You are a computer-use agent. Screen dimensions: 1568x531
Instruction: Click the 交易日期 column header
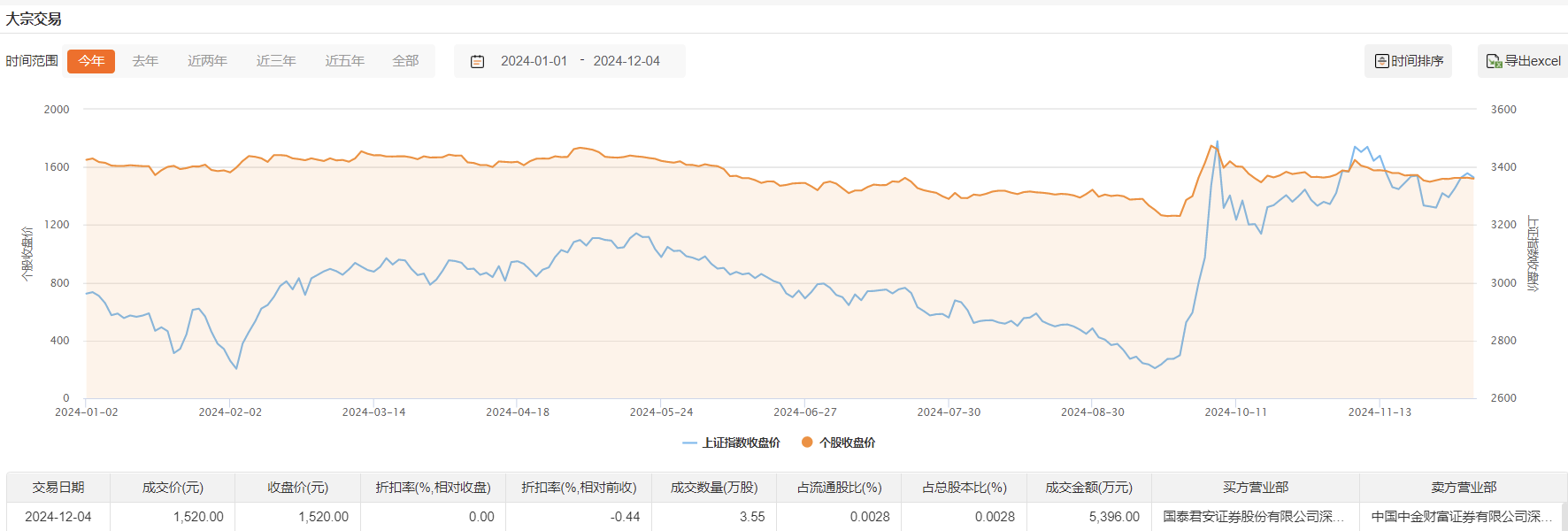58,488
